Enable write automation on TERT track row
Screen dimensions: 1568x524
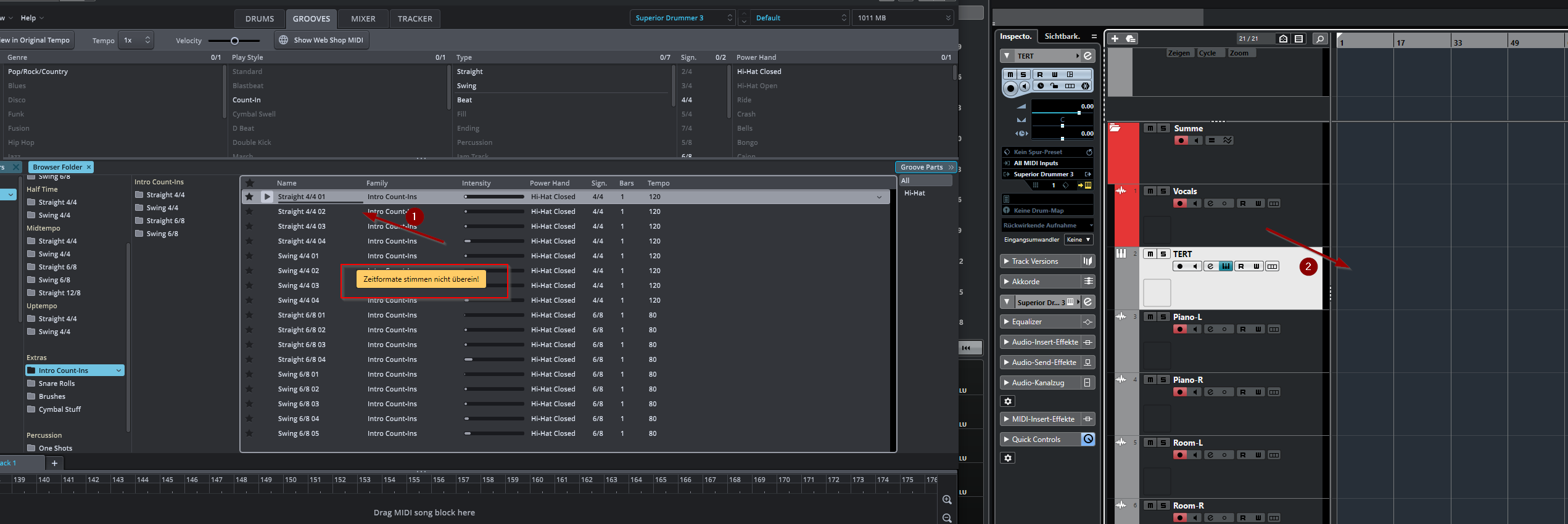1256,266
